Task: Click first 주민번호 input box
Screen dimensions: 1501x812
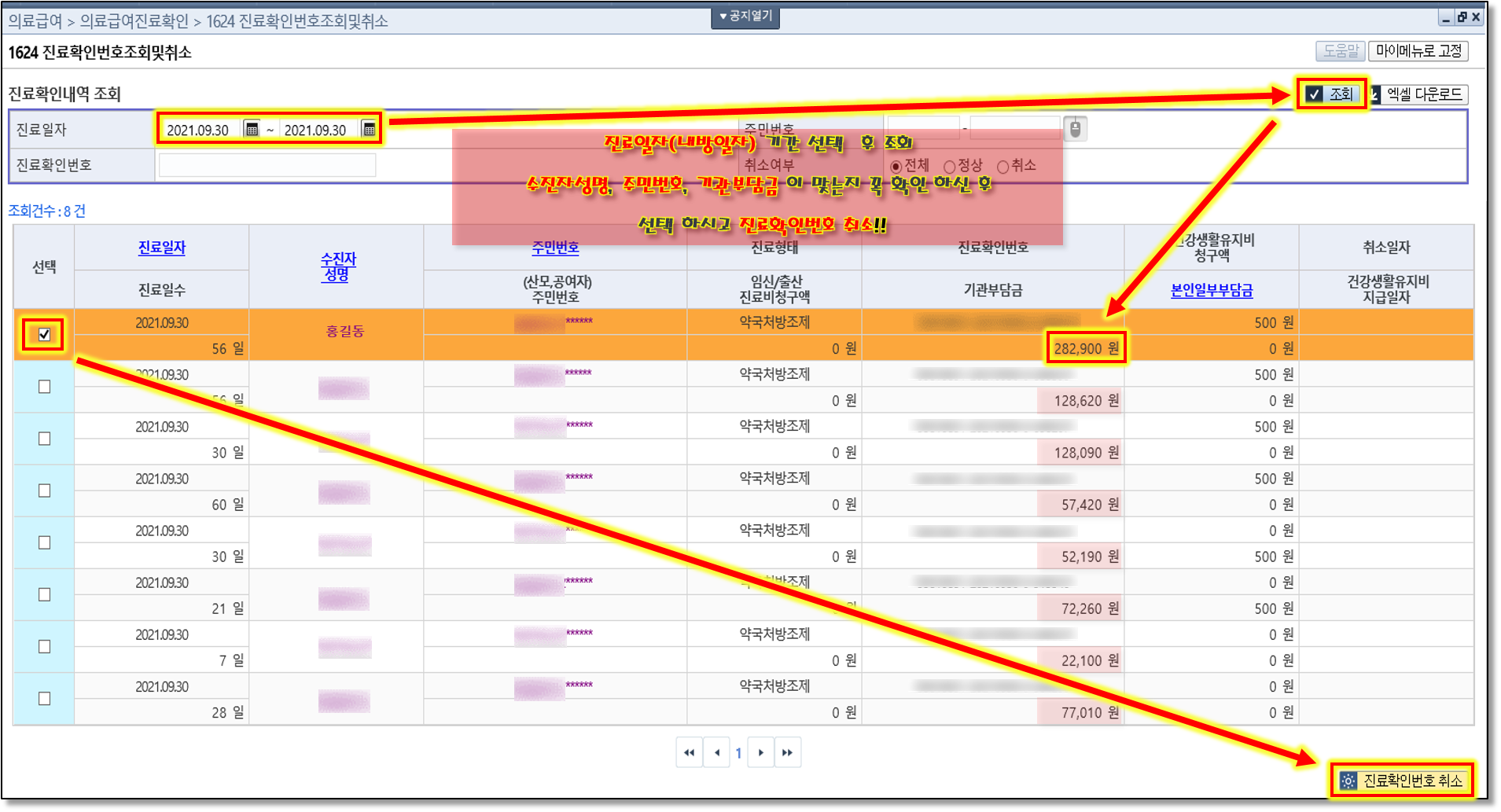Action: click(x=923, y=128)
